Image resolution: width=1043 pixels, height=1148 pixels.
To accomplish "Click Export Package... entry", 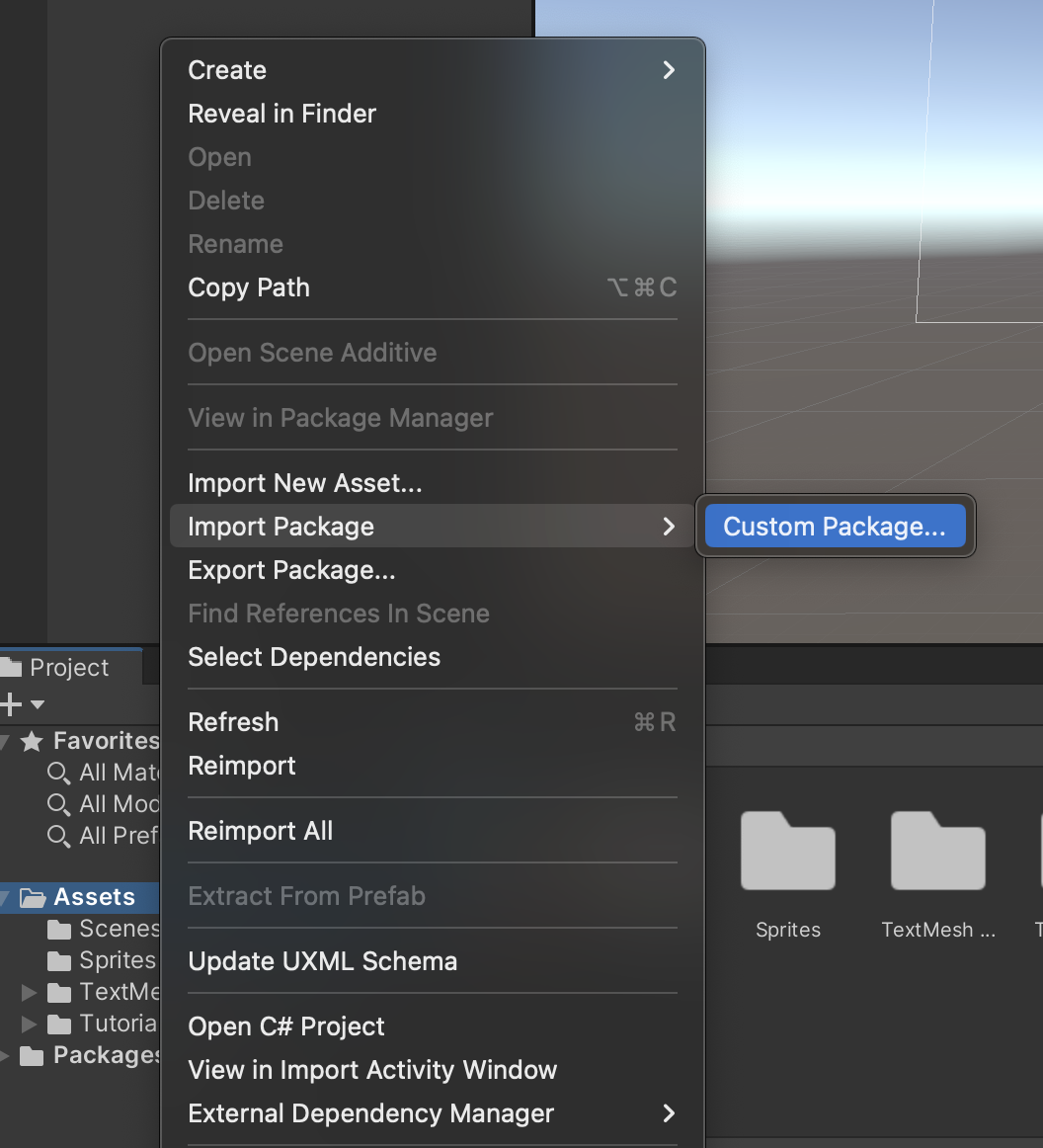I will [432, 570].
